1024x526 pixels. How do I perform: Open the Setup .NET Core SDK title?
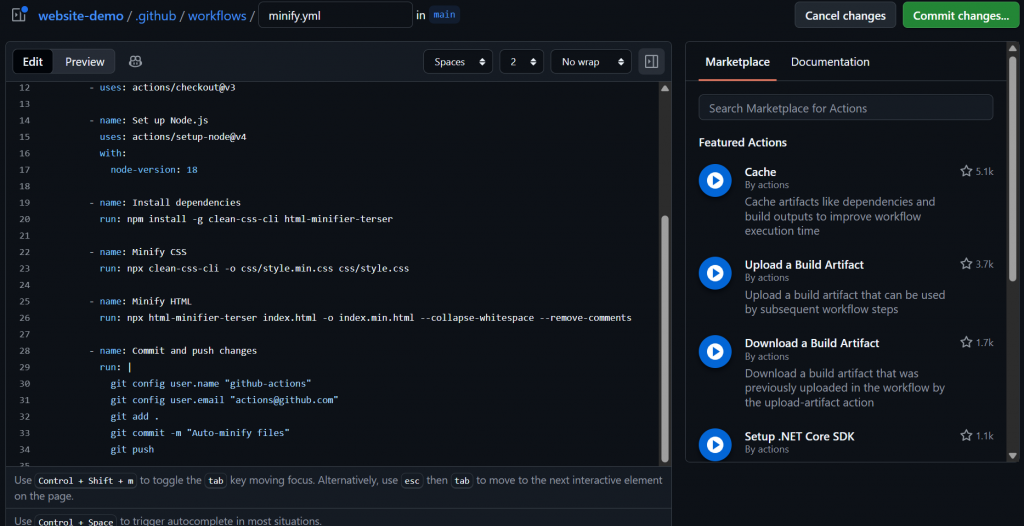(x=799, y=436)
